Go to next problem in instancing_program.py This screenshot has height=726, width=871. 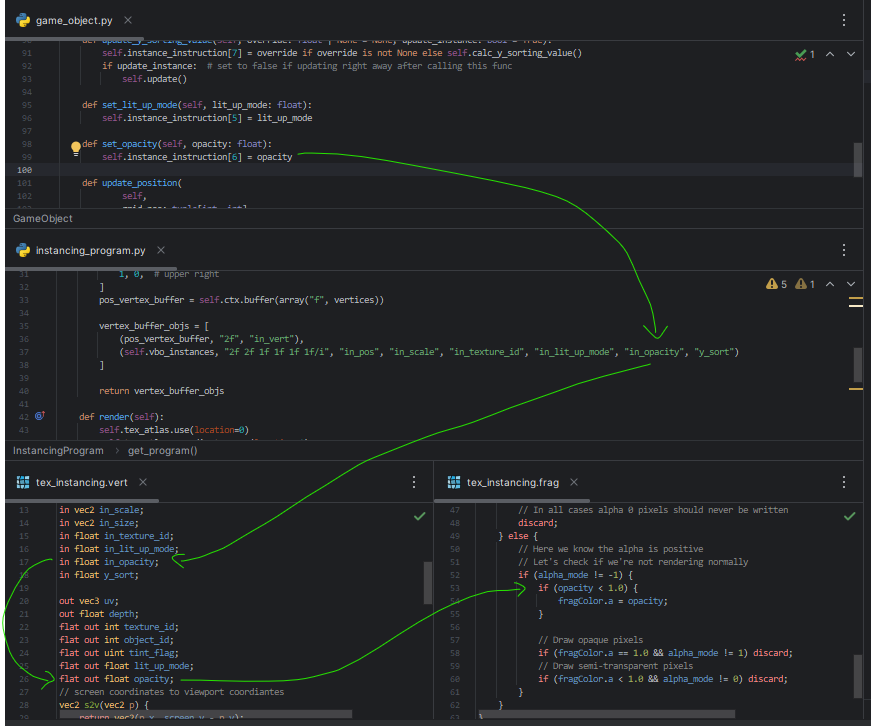850,284
